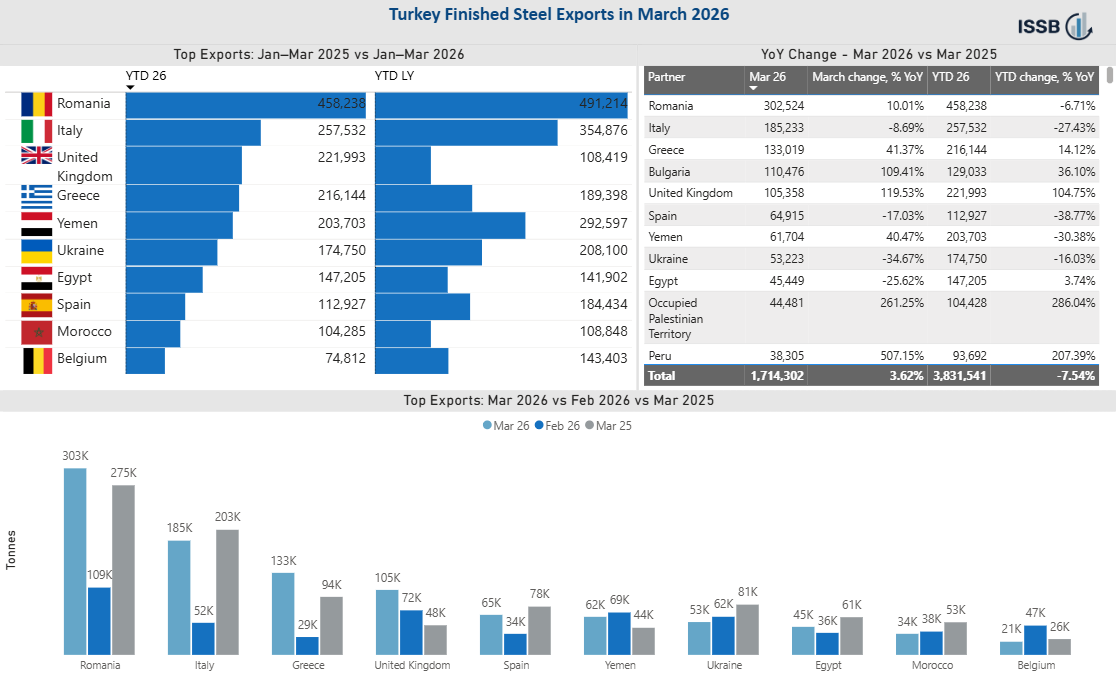The width and height of the screenshot is (1116, 679).
Task: Toggle the Mar 26 legend item
Action: pyautogui.click(x=506, y=426)
